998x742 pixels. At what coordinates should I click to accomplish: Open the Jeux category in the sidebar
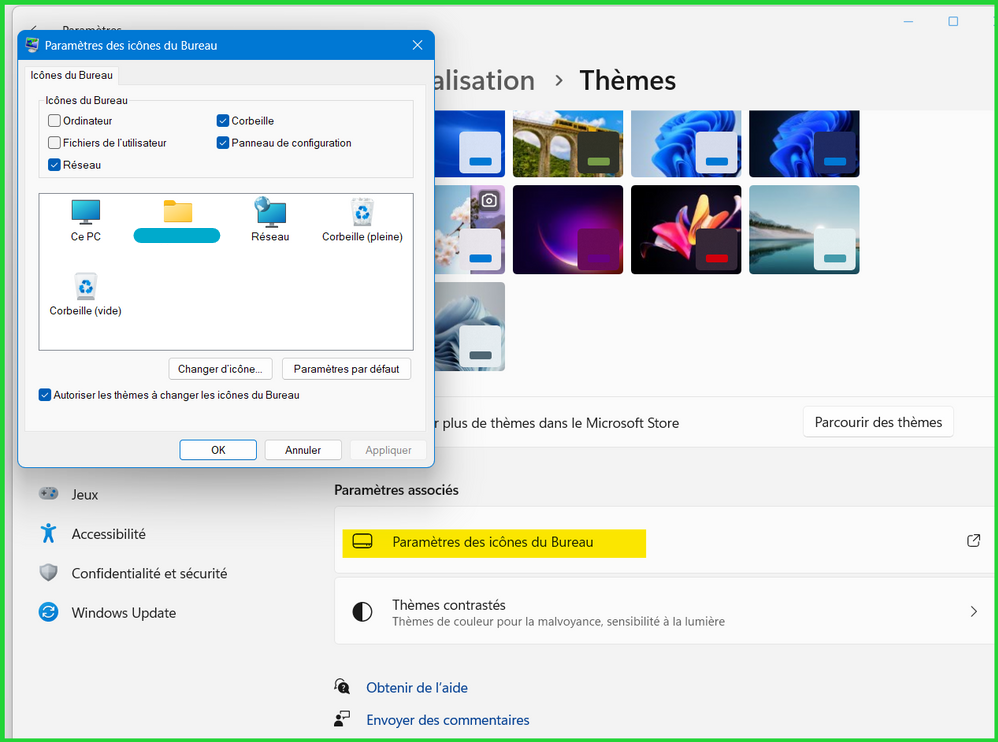pos(84,494)
